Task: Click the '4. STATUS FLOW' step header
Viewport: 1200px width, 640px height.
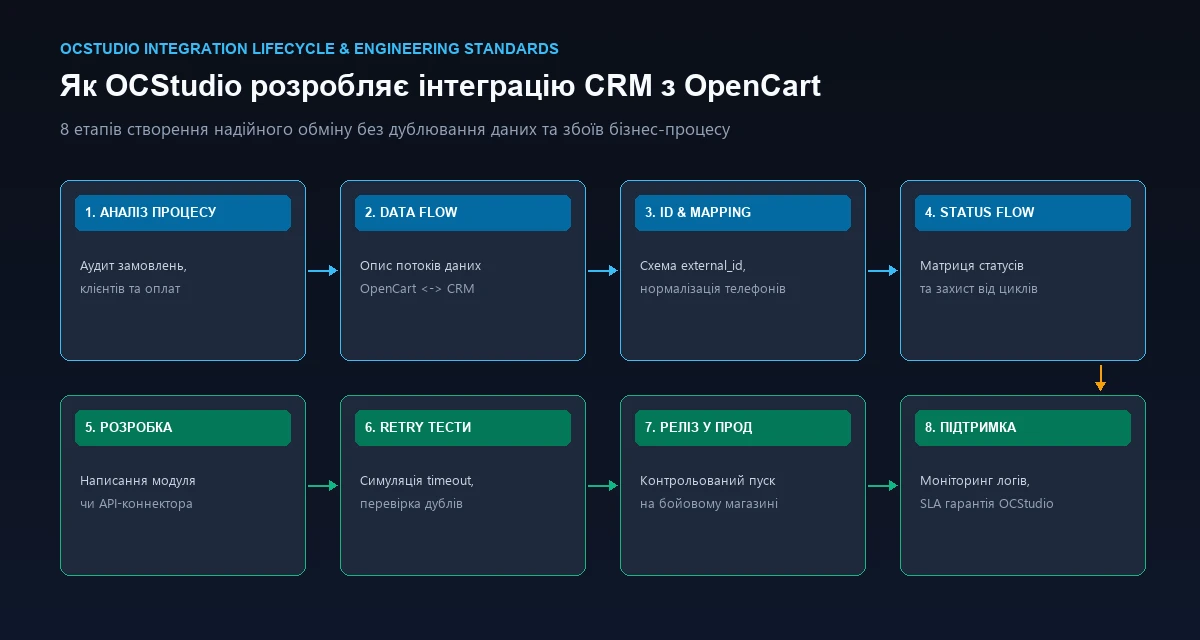Action: click(1023, 213)
